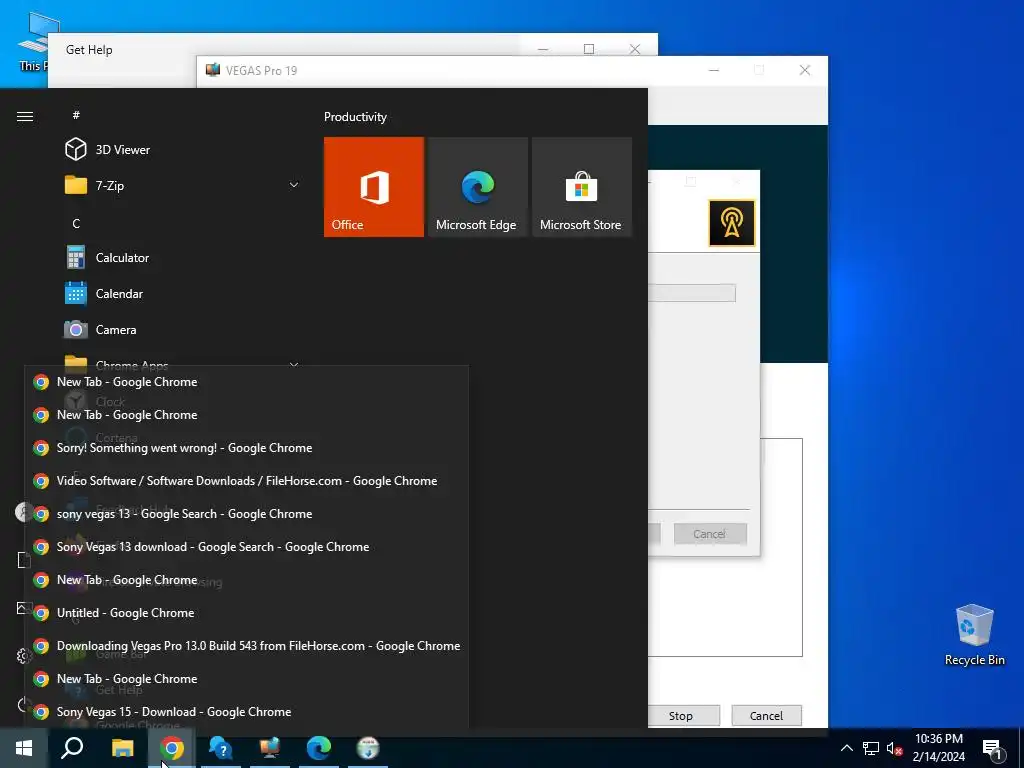The width and height of the screenshot is (1024, 768).
Task: Switch to Sony Vegas 15 Download window
Action: (246, 712)
